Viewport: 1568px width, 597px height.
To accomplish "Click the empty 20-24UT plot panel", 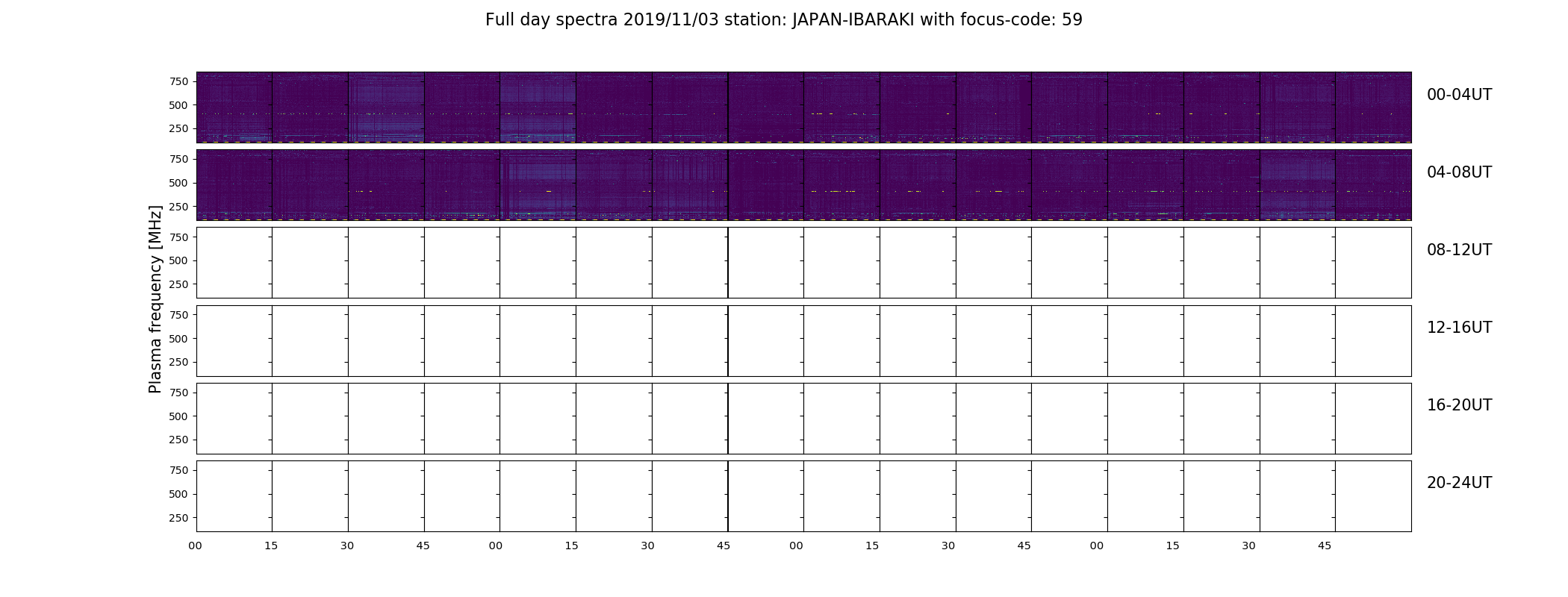I will click(803, 496).
